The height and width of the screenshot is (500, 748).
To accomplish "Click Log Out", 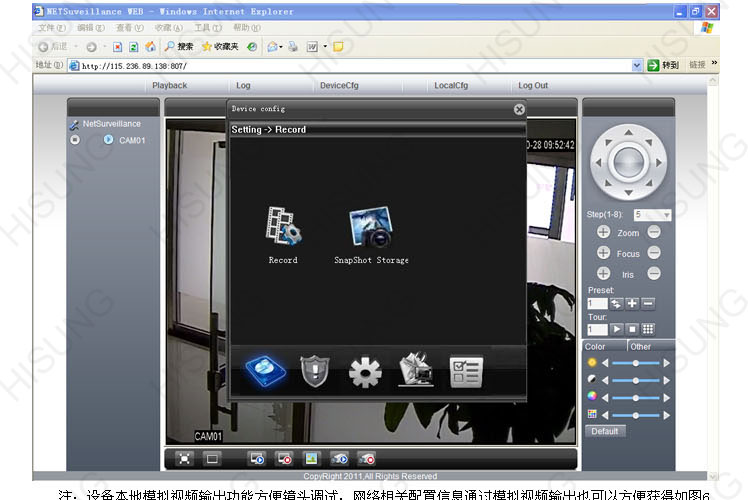I will (x=533, y=86).
